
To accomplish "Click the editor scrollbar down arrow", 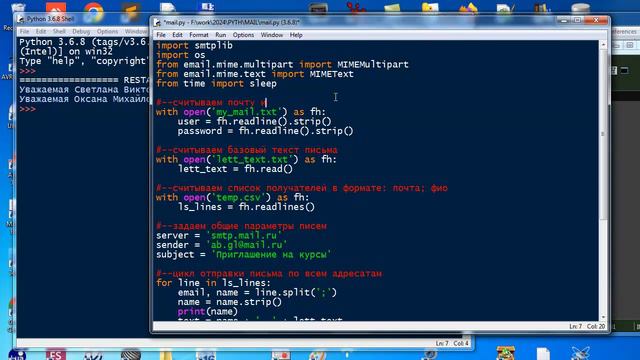I will [x=603, y=317].
